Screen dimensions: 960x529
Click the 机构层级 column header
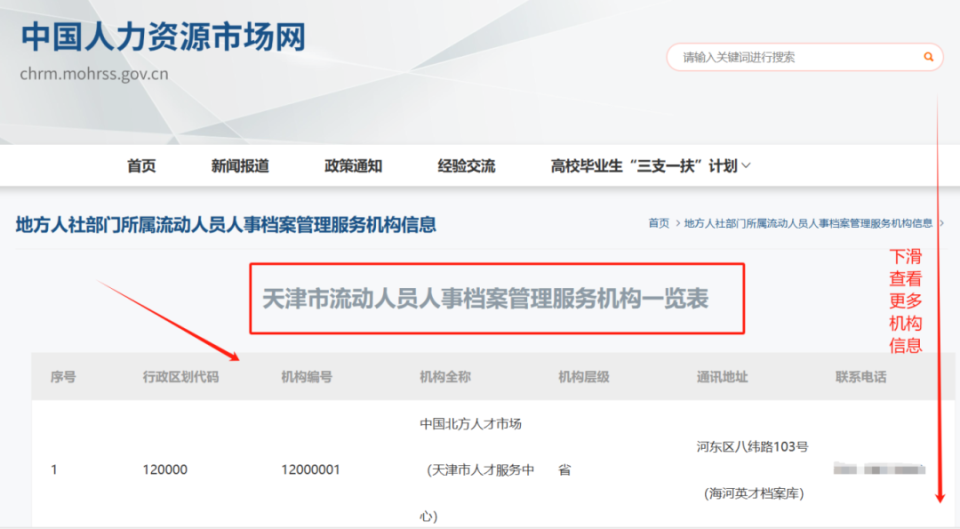pos(583,377)
